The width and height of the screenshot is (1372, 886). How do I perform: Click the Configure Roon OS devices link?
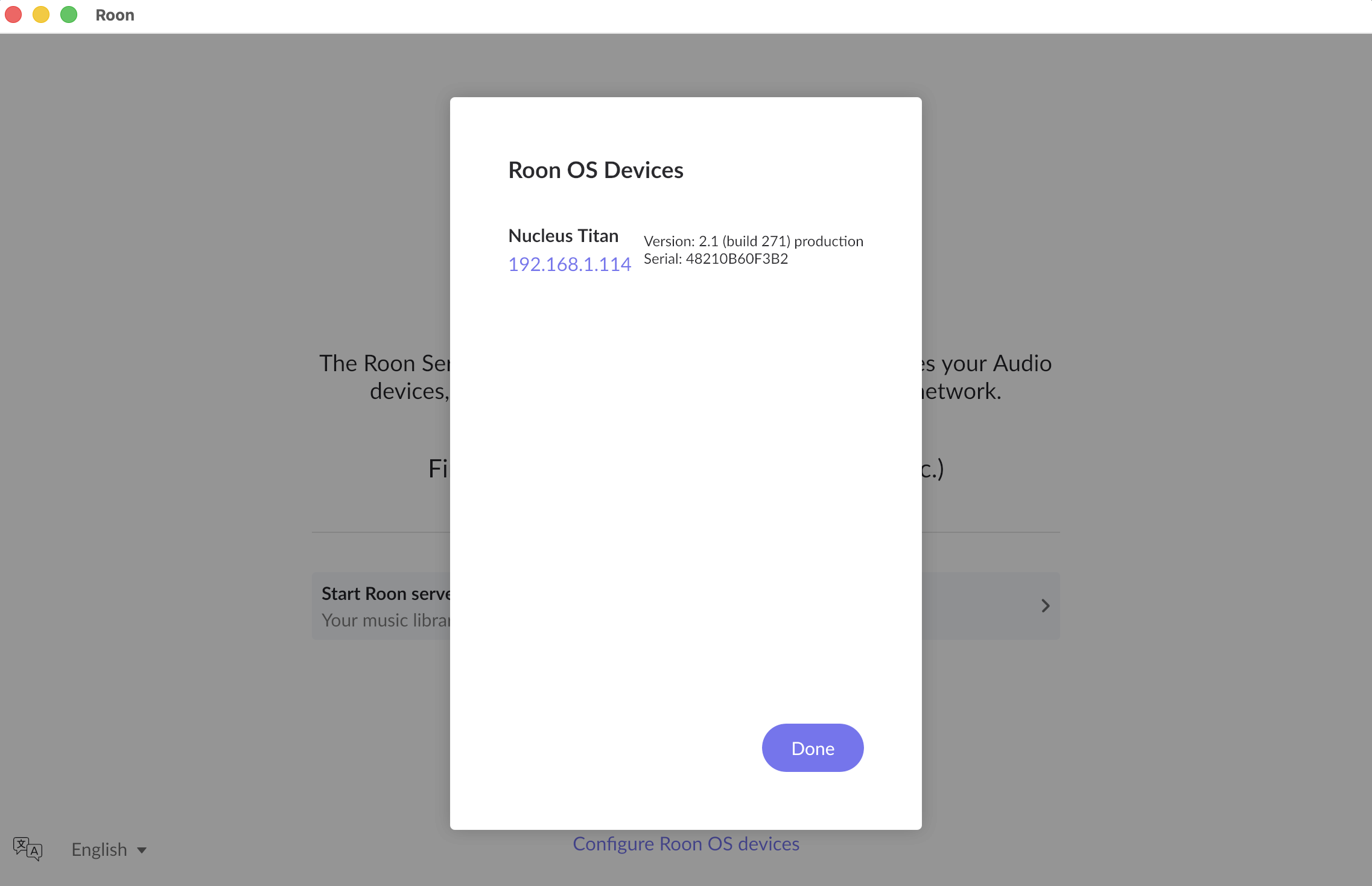[686, 844]
